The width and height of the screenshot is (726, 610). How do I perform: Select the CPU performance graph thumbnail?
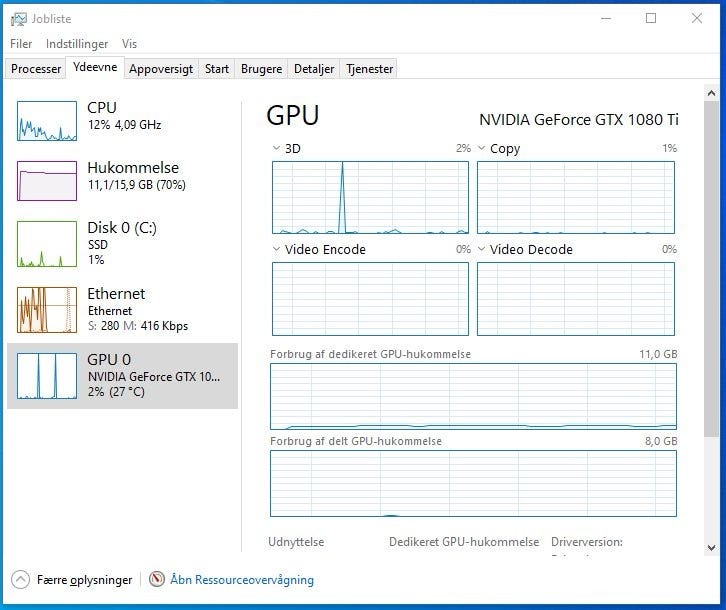pyautogui.click(x=47, y=120)
